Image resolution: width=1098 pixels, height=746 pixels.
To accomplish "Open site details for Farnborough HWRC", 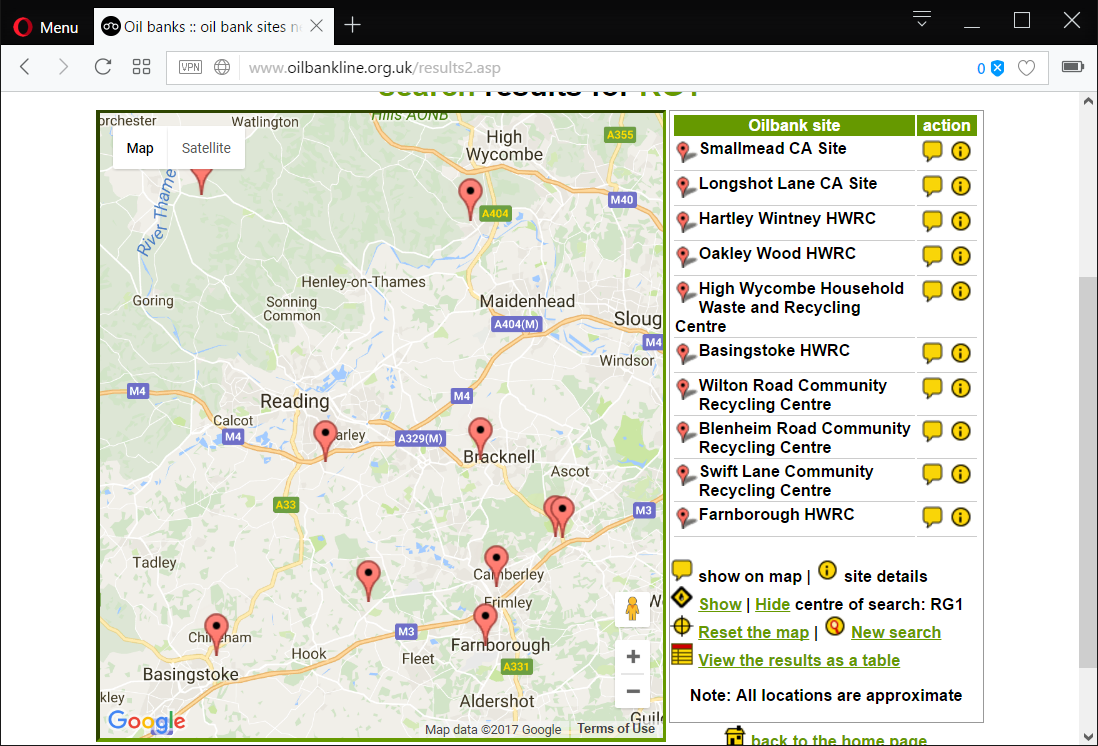I will point(961,517).
